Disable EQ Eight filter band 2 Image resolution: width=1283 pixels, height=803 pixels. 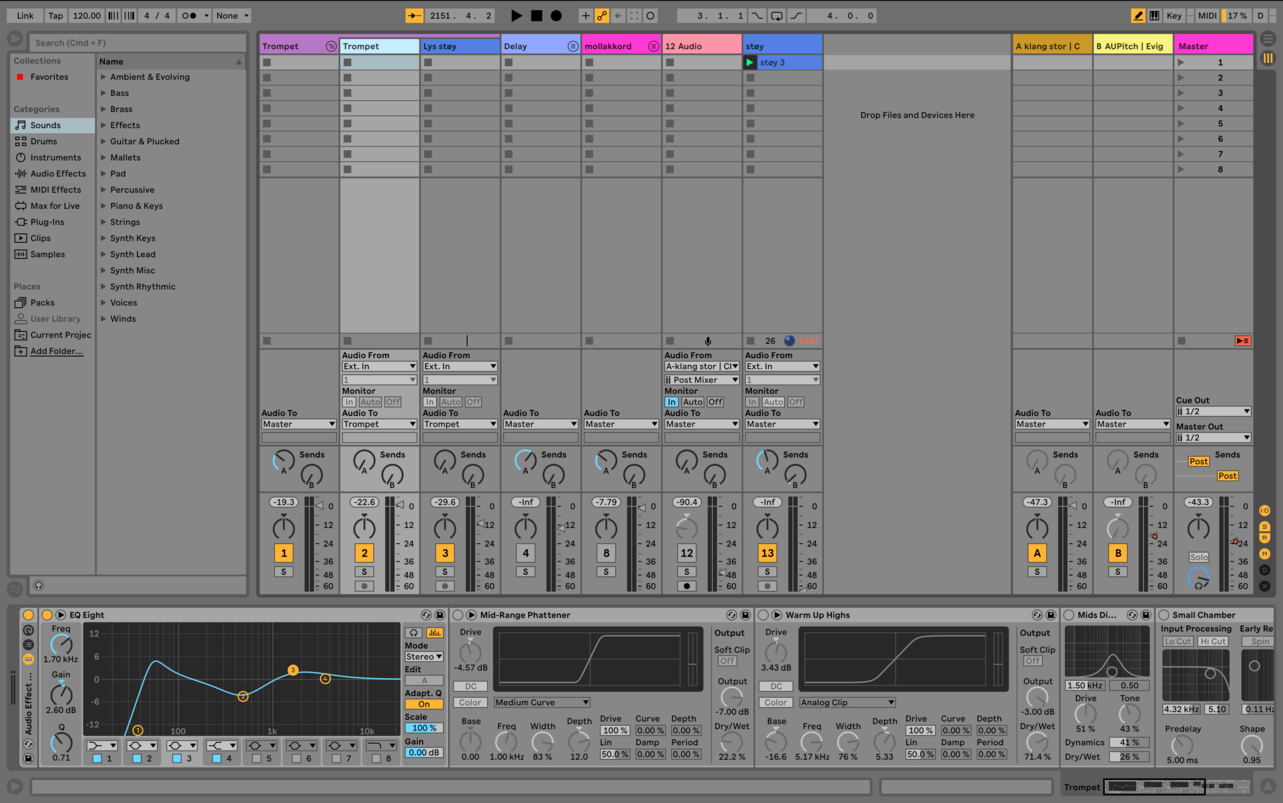(x=137, y=760)
